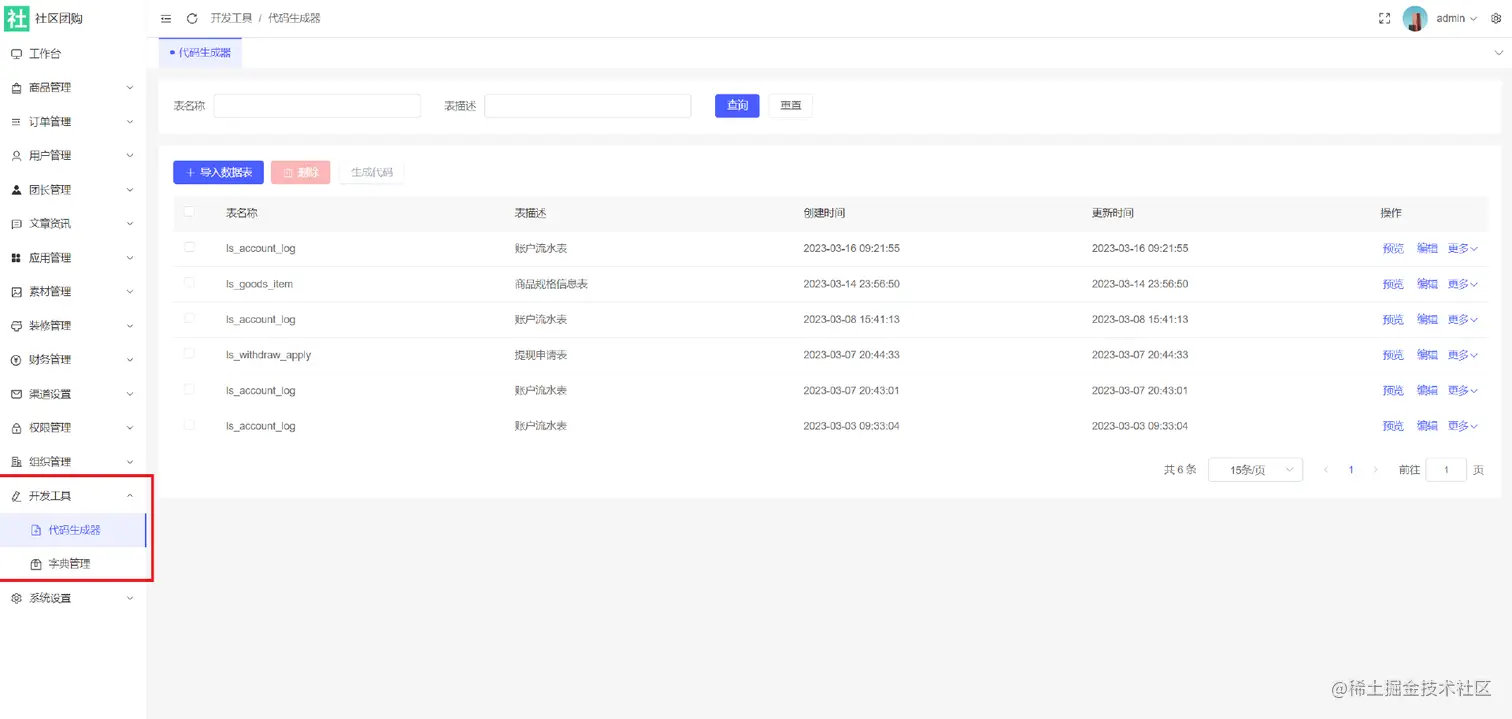This screenshot has width=1512, height=719.
Task: Click the refresh icon in top bar
Action: point(192,18)
